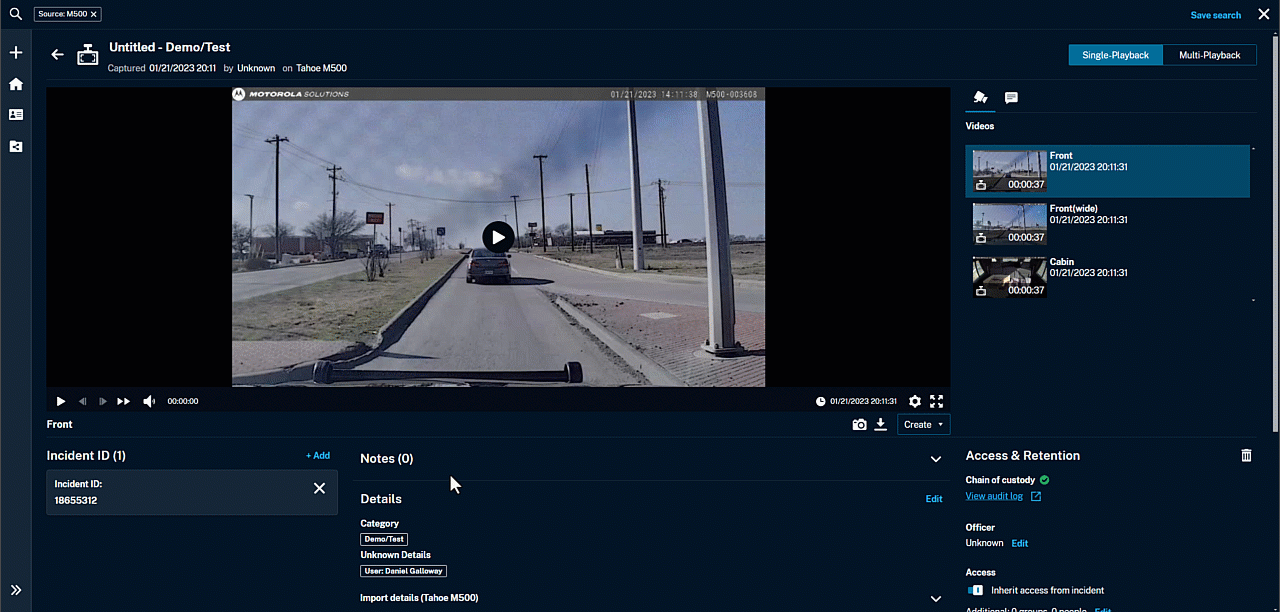
Task: Expand Import details (Tahoe M500)
Action: (935, 598)
